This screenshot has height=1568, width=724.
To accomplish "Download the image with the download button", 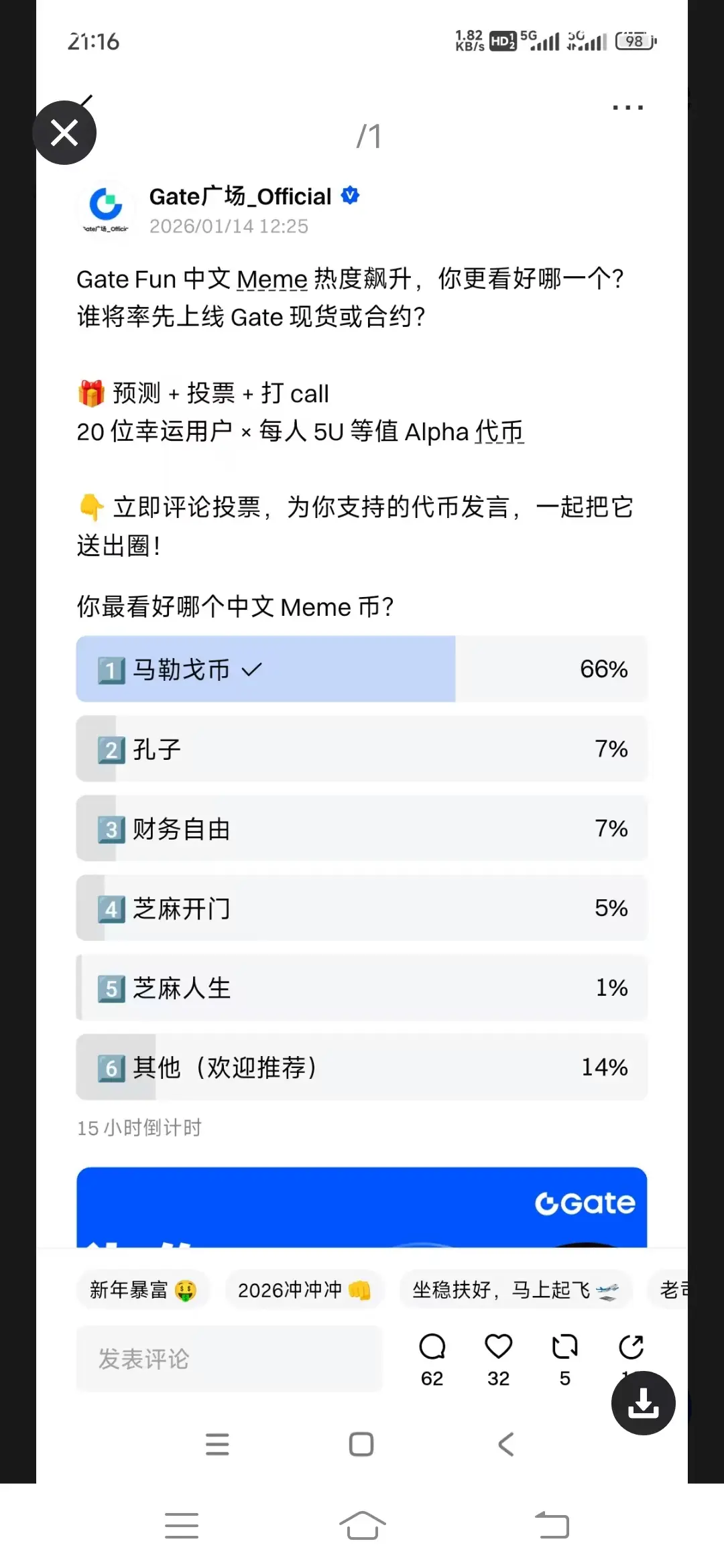I will [643, 1402].
